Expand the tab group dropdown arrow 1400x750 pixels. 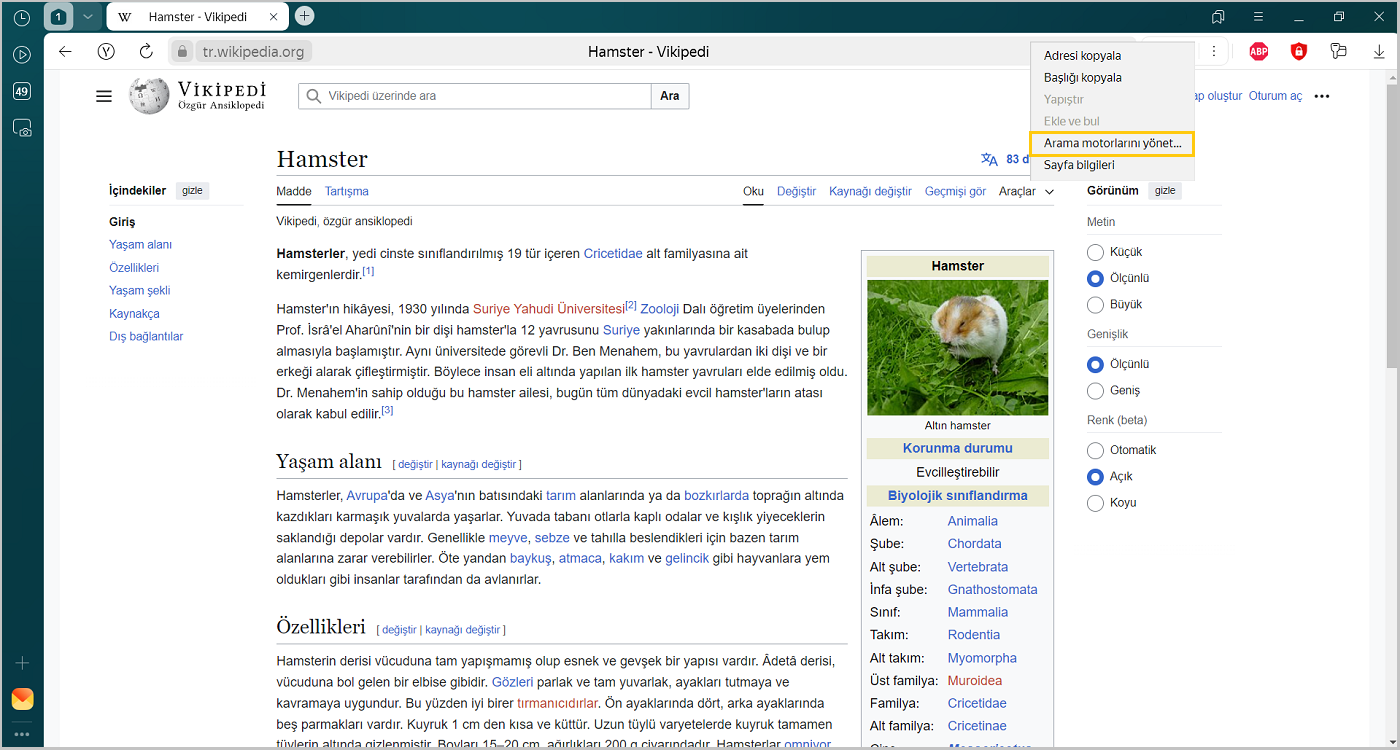pyautogui.click(x=88, y=17)
